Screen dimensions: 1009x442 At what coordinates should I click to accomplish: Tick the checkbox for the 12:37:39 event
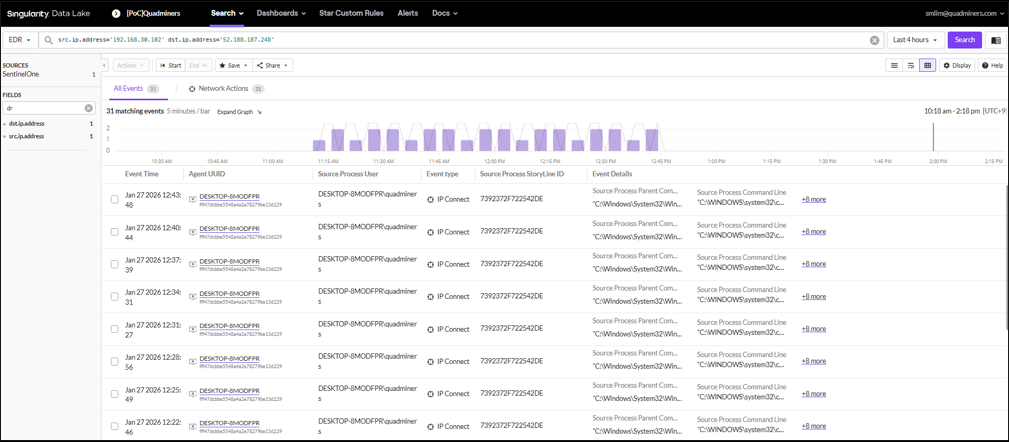click(115, 264)
